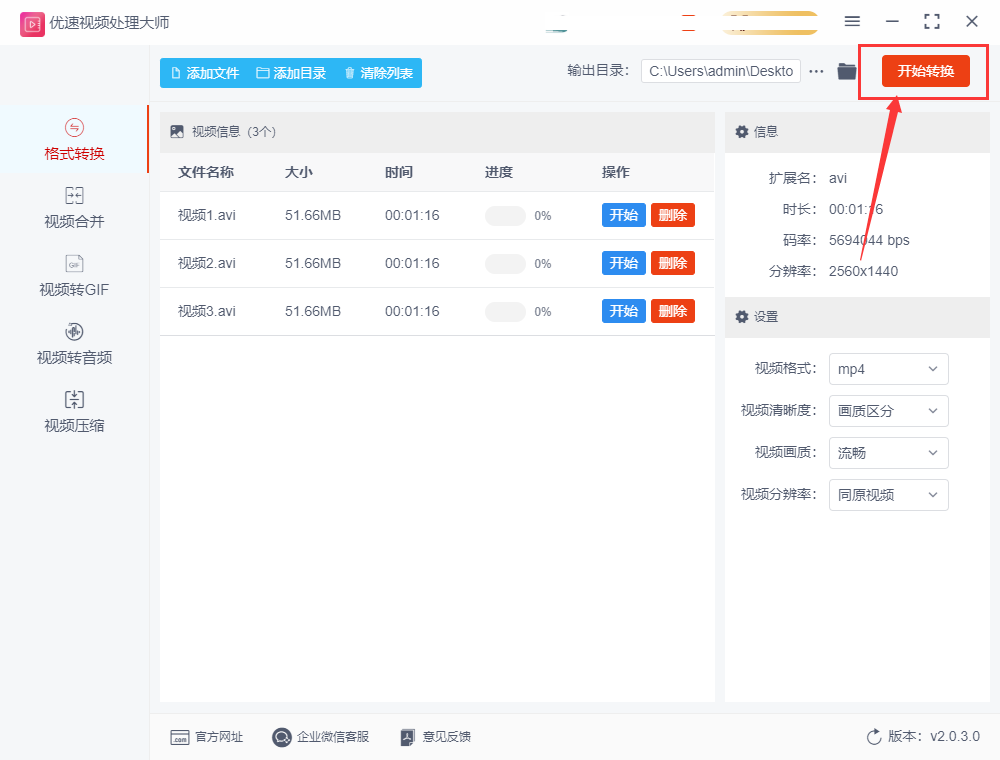The image size is (1000, 760).
Task: Delete 视频3.avi from the list
Action: [672, 311]
